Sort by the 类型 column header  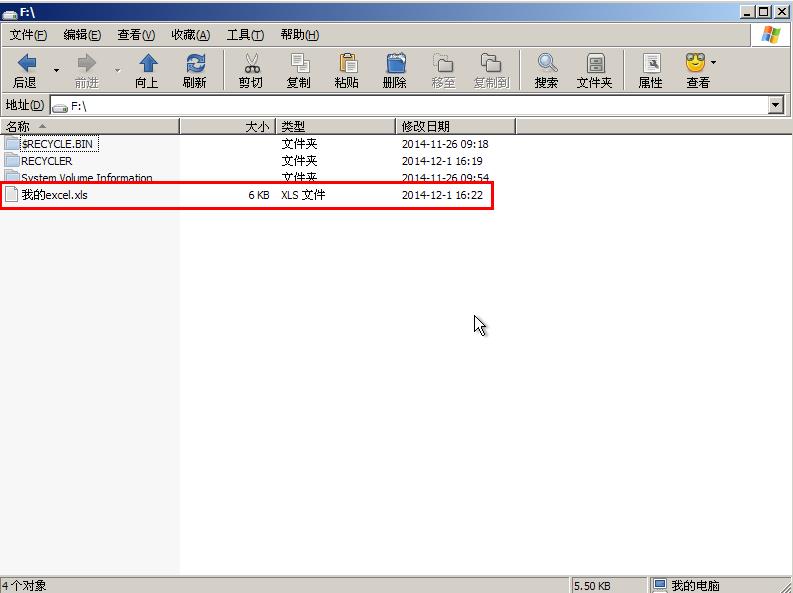(x=336, y=126)
